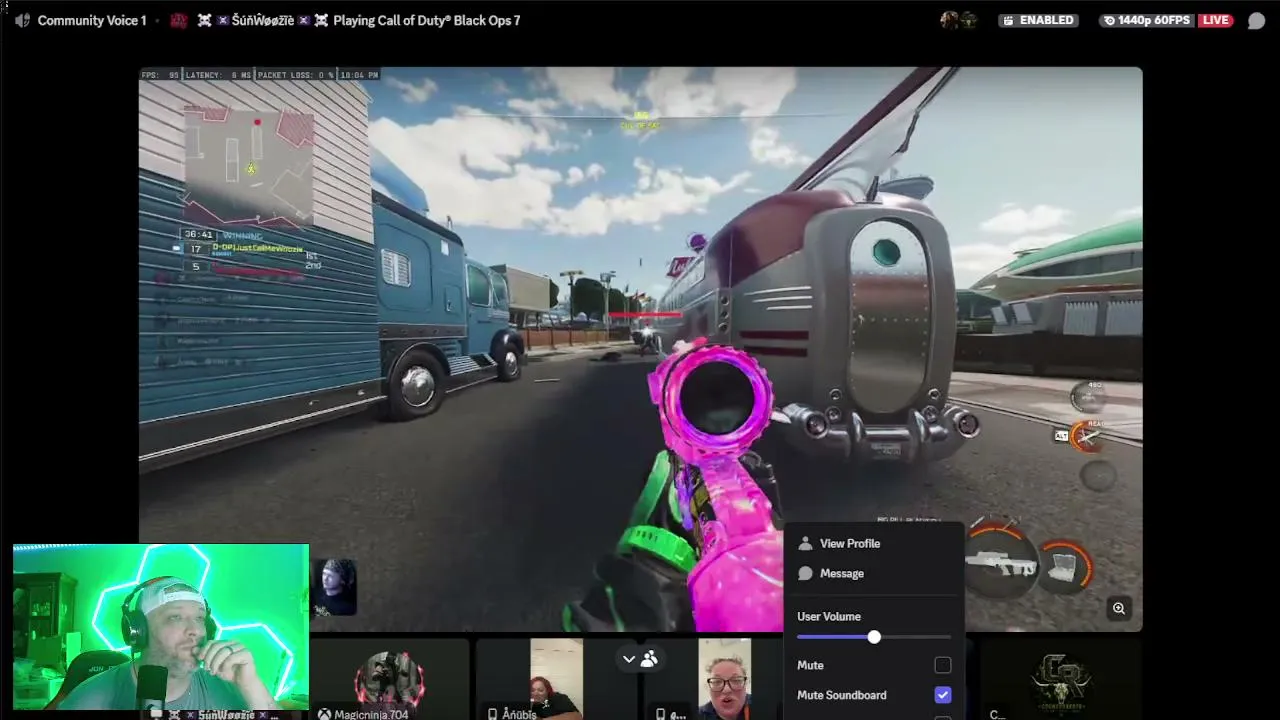Choose Message in the context menu
The image size is (1280, 720).
pyautogui.click(x=842, y=573)
